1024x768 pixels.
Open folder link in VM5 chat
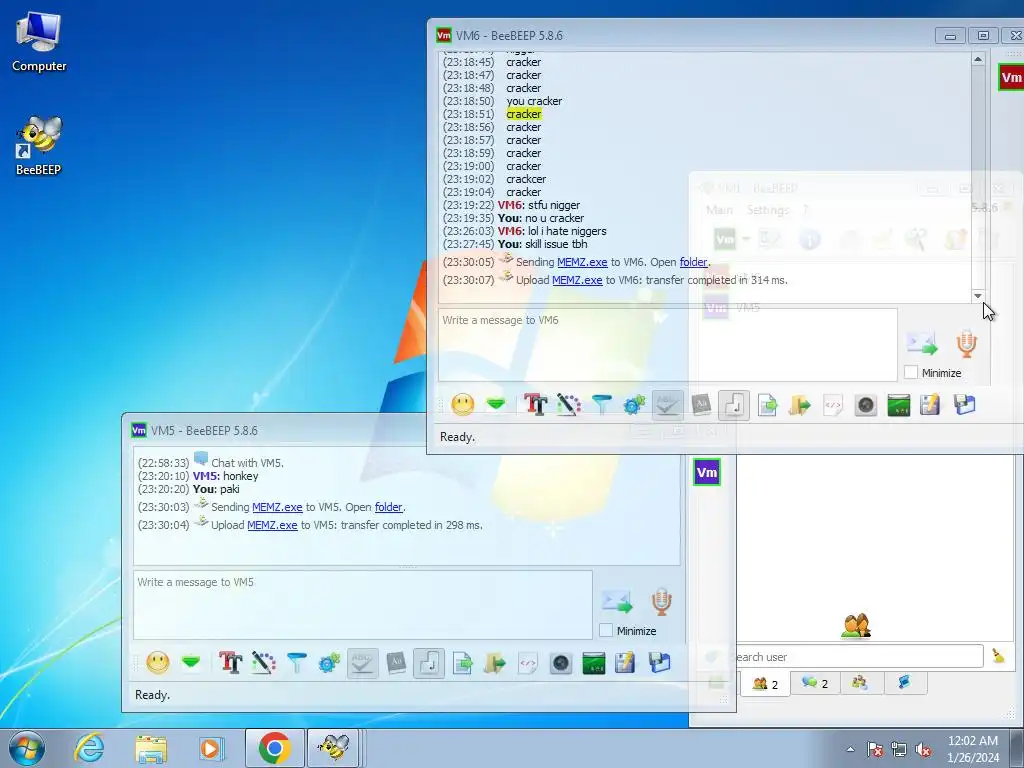coord(389,507)
